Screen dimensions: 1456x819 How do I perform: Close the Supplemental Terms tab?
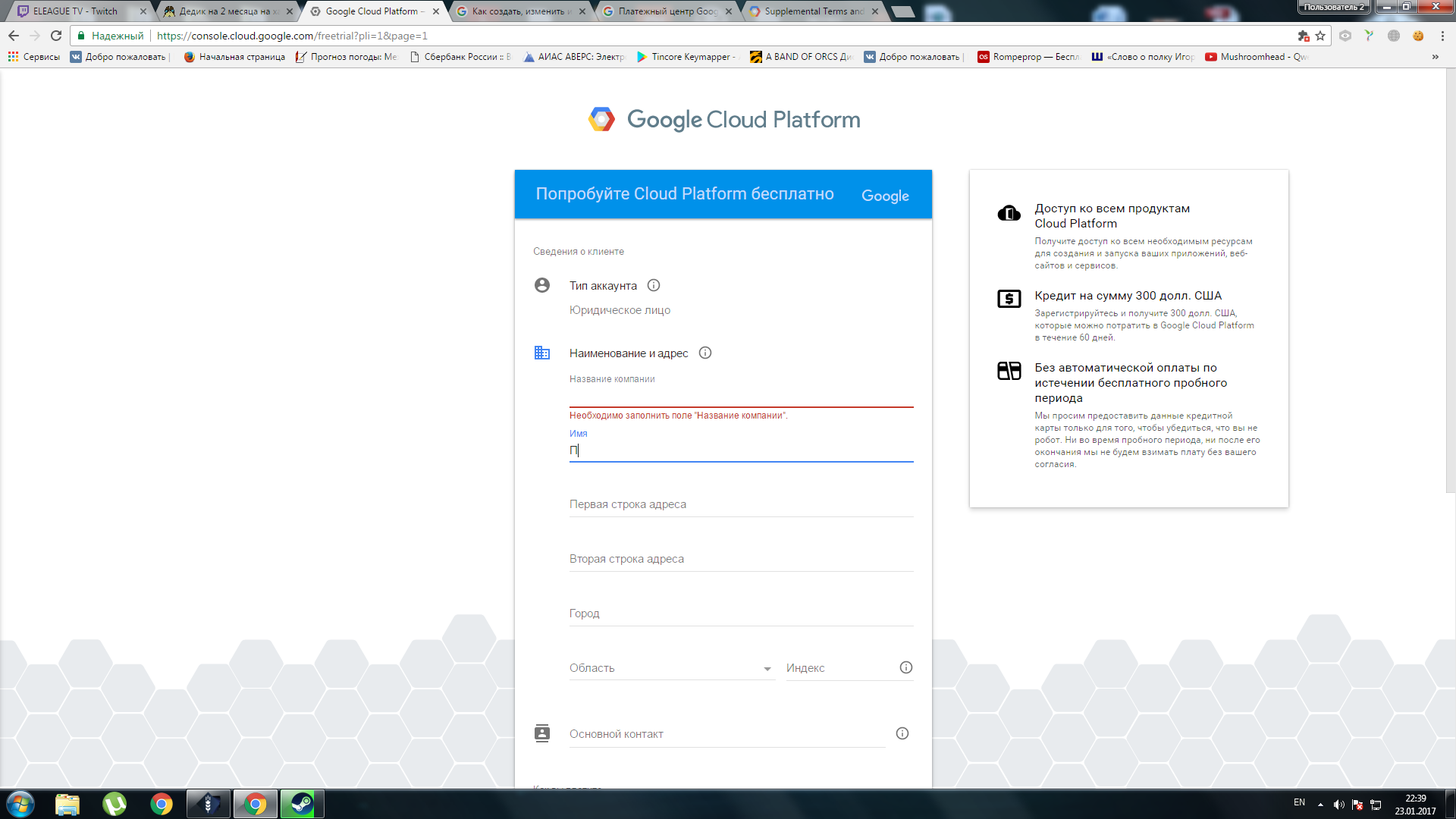875,11
